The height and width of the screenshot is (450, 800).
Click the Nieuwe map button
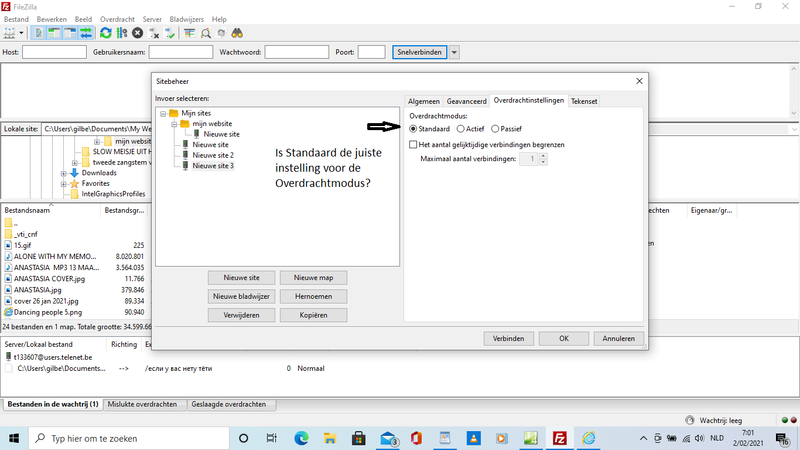tap(313, 277)
